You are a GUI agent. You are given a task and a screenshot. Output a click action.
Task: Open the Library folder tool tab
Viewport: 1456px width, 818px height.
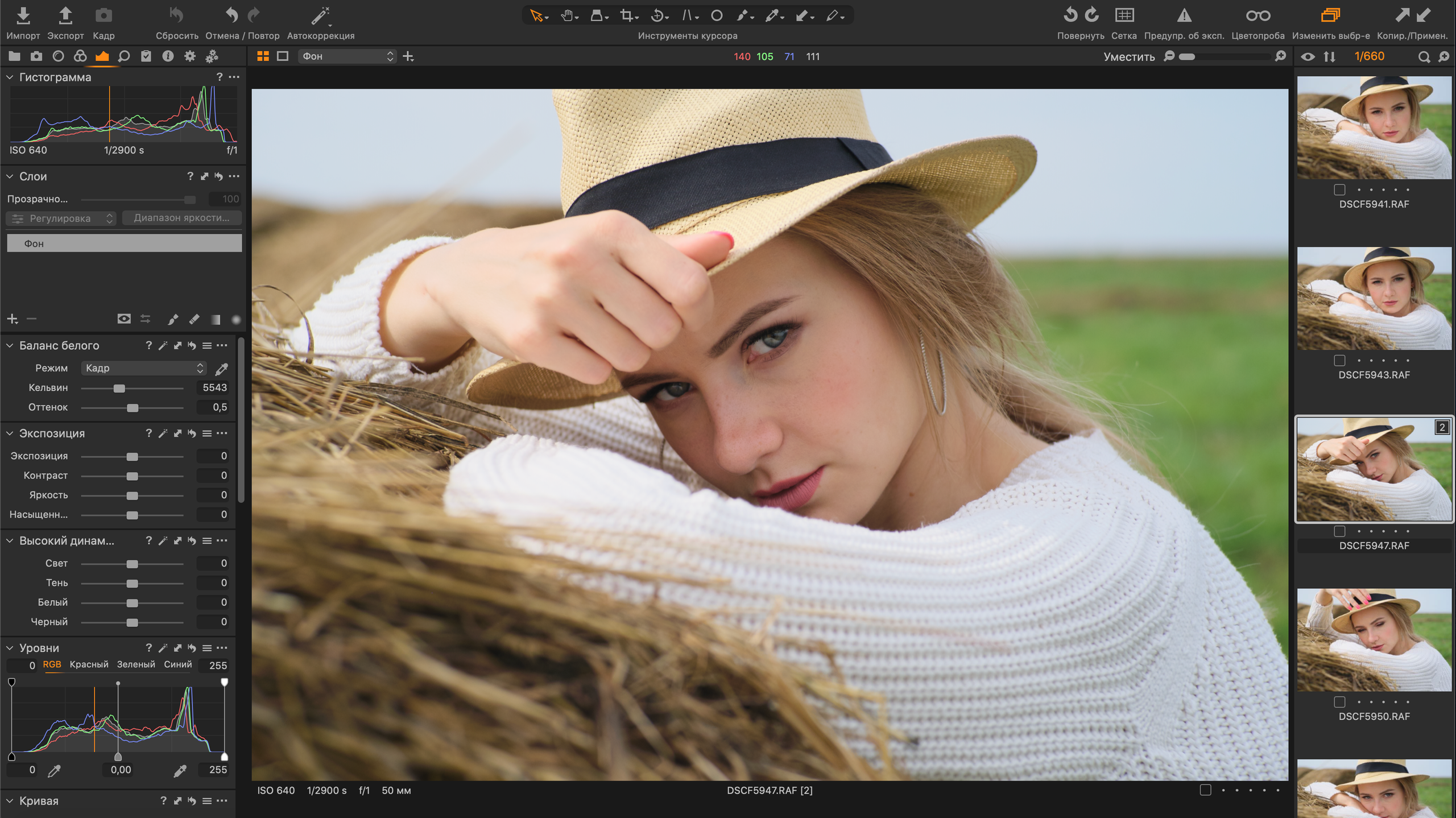click(x=14, y=56)
